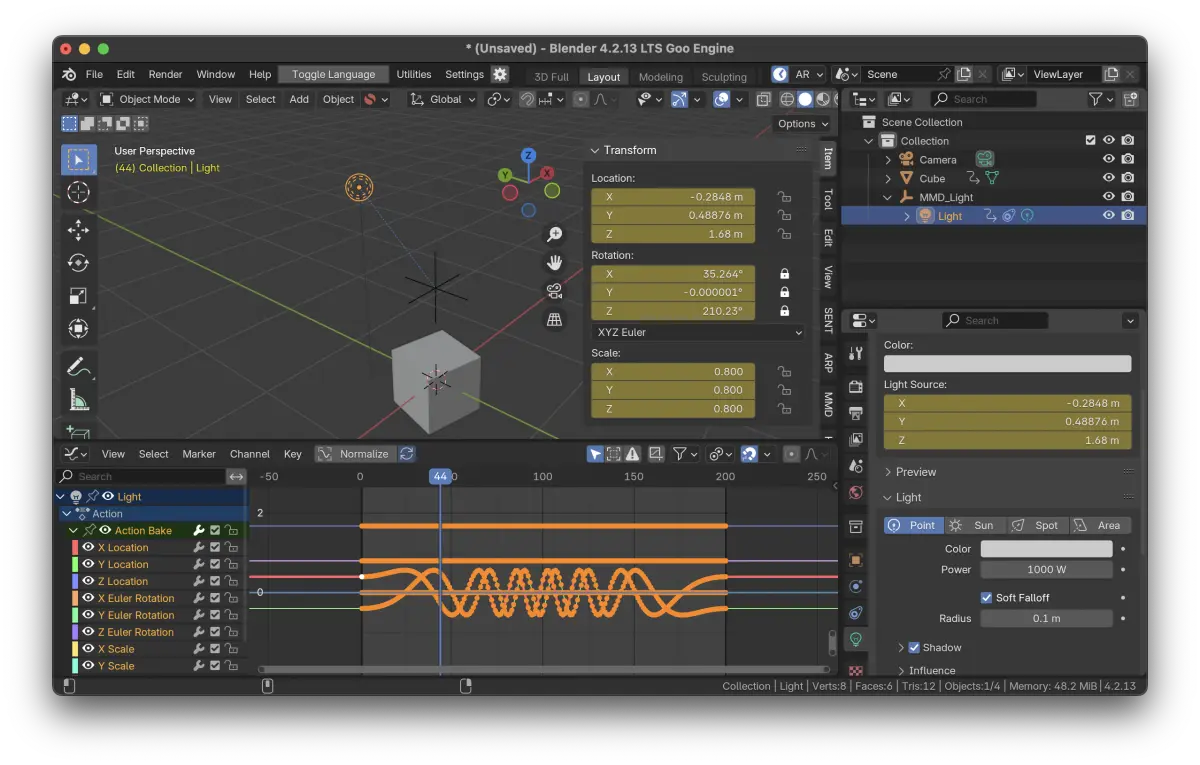
Task: Open the light Color swatch
Action: 1046,549
